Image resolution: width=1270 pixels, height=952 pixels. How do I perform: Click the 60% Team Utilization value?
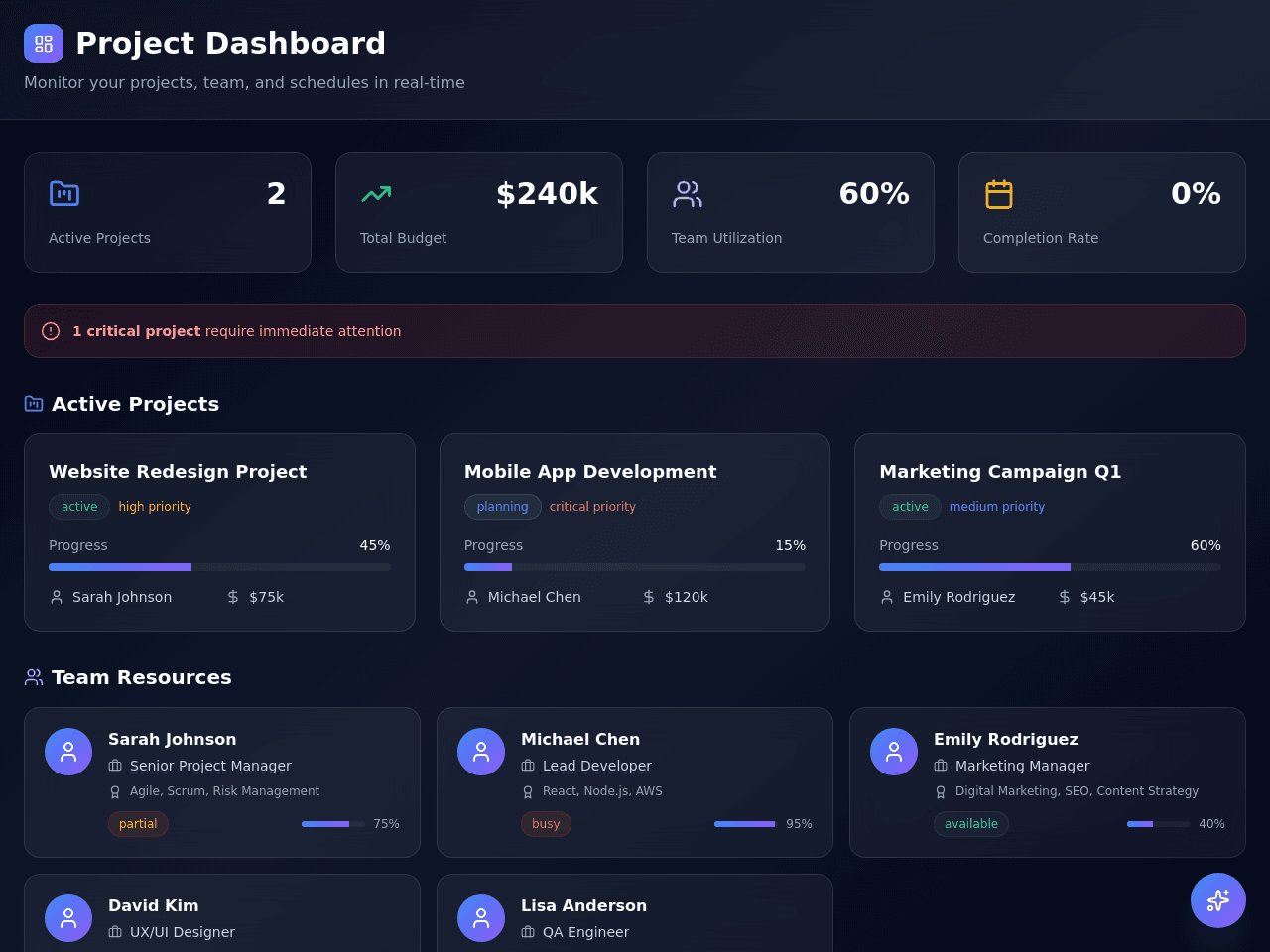874,194
